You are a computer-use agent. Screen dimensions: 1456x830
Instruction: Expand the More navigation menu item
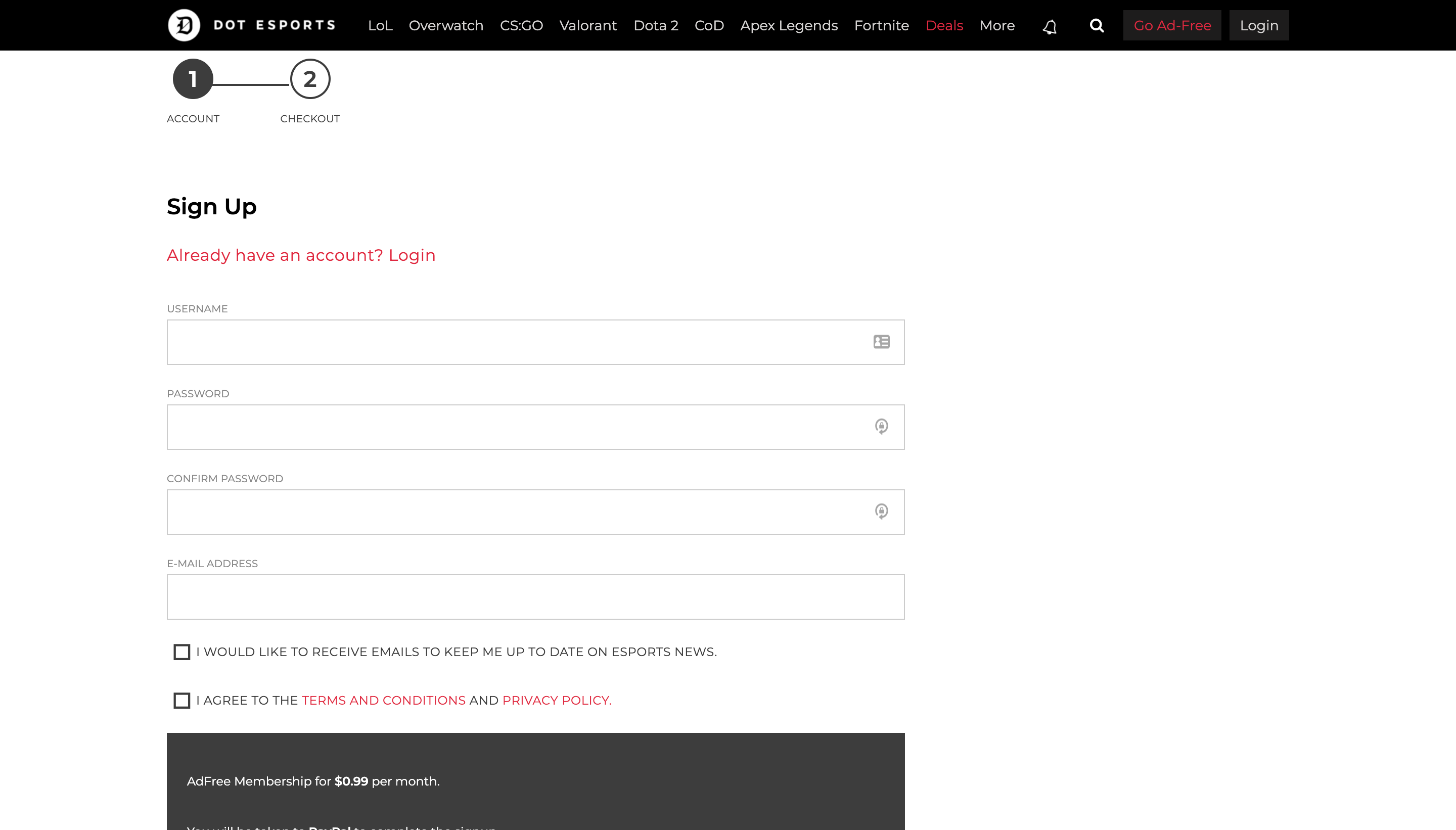pyautogui.click(x=996, y=25)
